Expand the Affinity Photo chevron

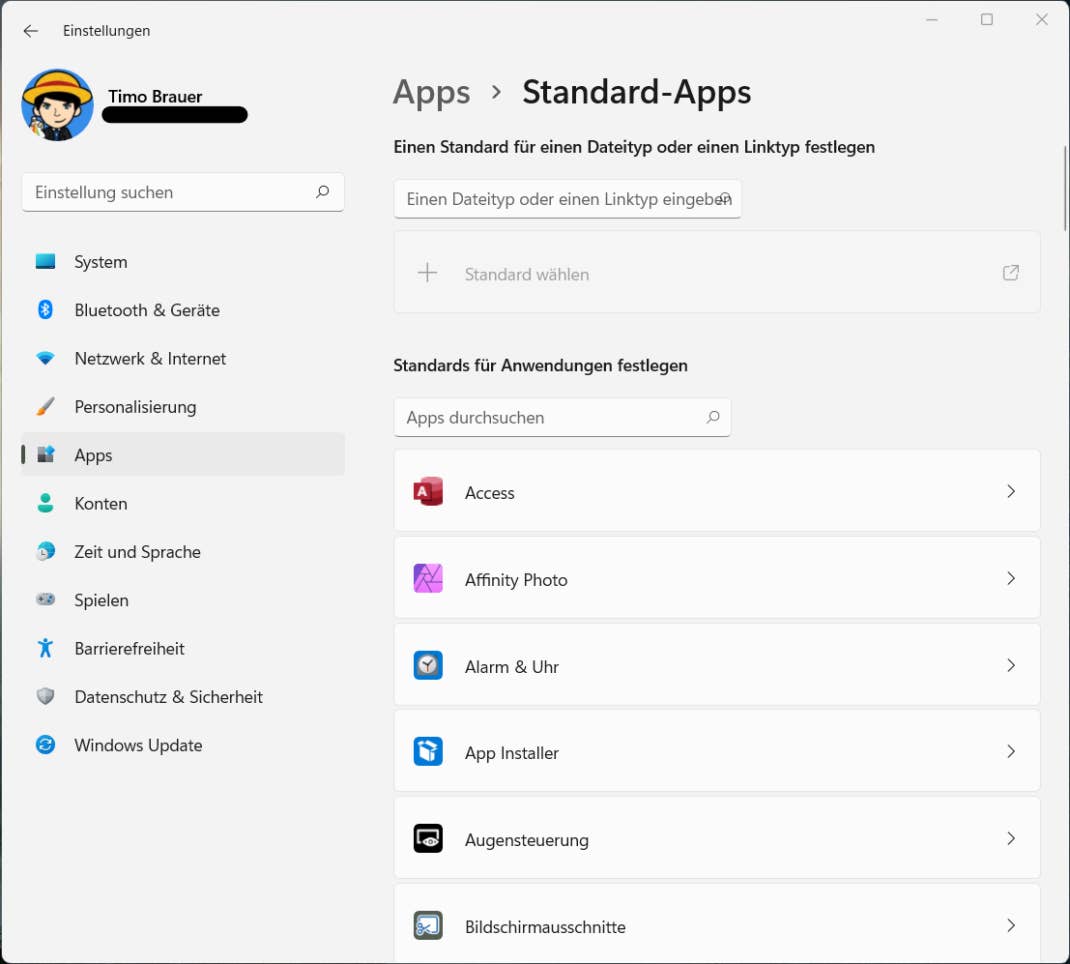click(1011, 579)
